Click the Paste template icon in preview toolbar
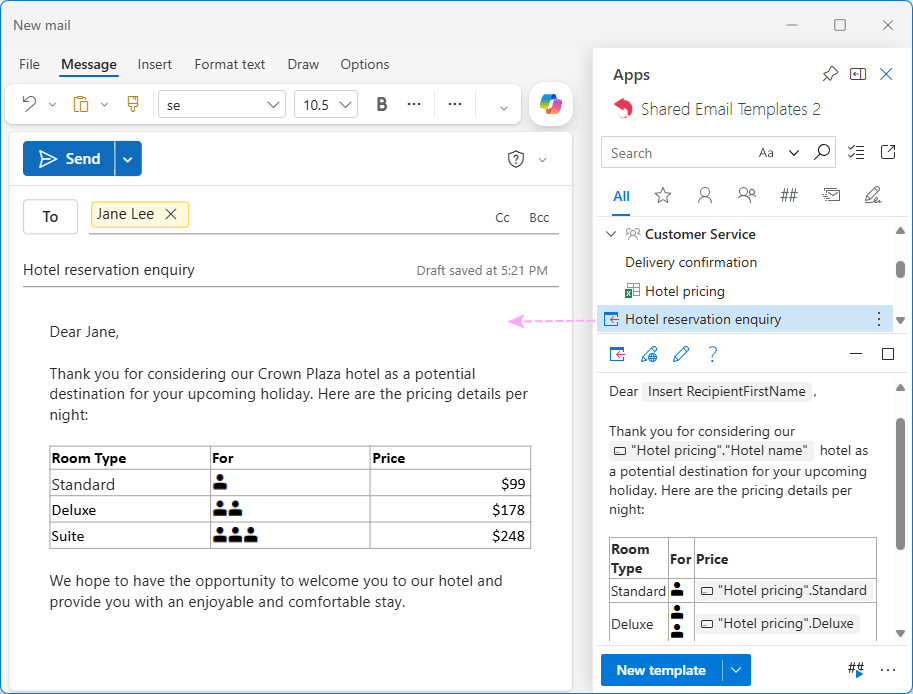This screenshot has height=694, width=913. 617,354
